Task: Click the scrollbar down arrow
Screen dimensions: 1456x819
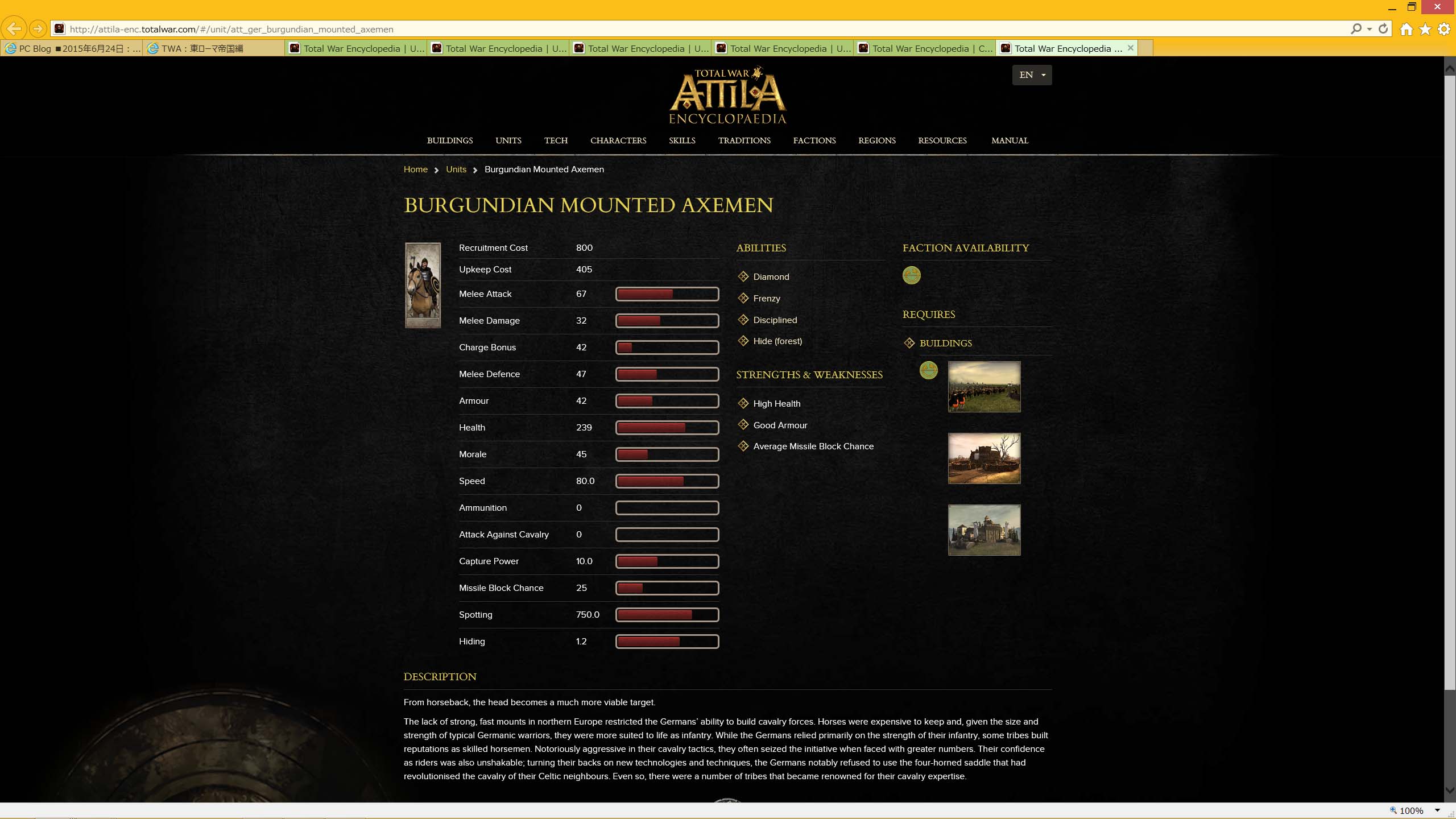Action: tap(1450, 791)
